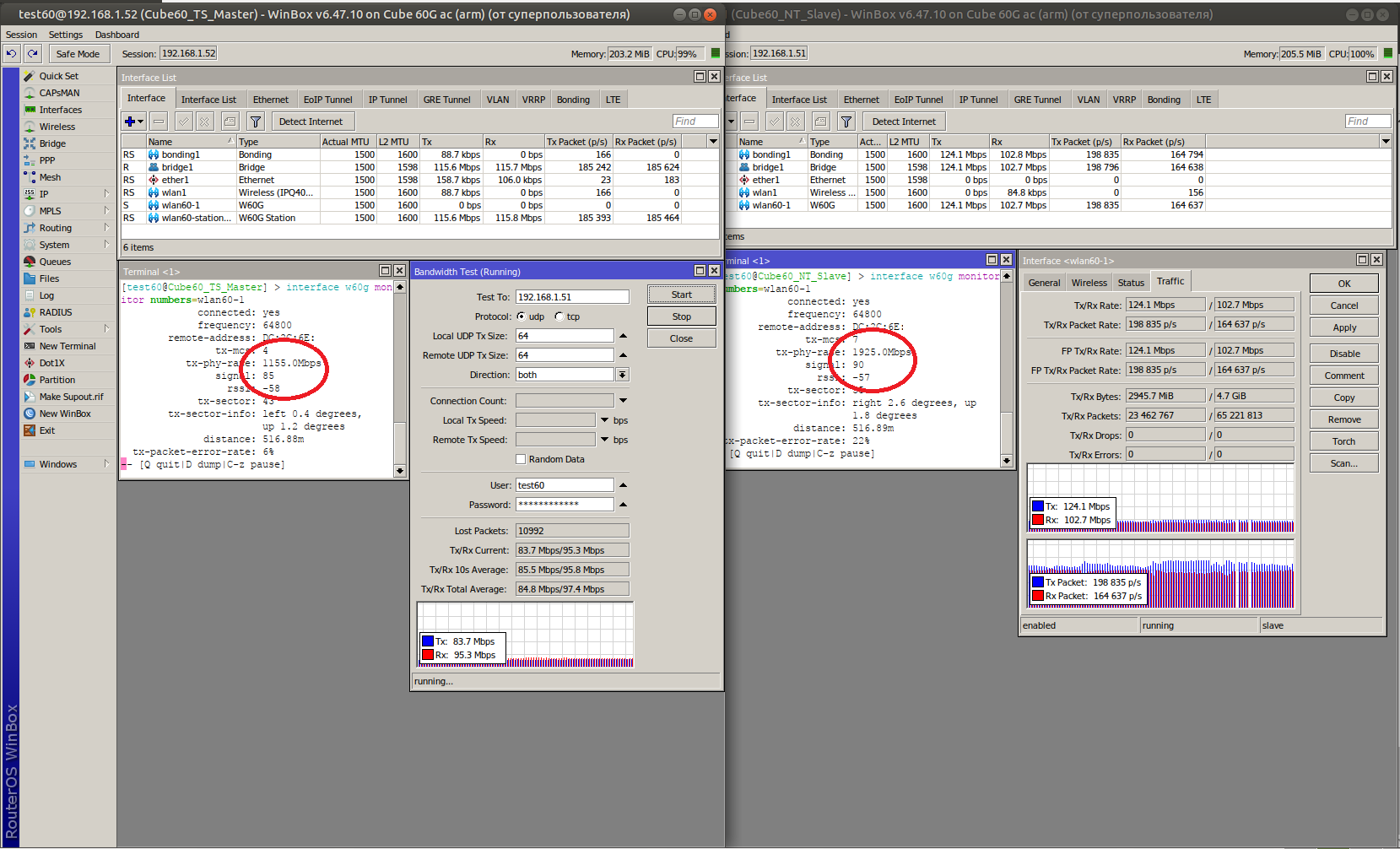Open the Settings menu

point(66,35)
